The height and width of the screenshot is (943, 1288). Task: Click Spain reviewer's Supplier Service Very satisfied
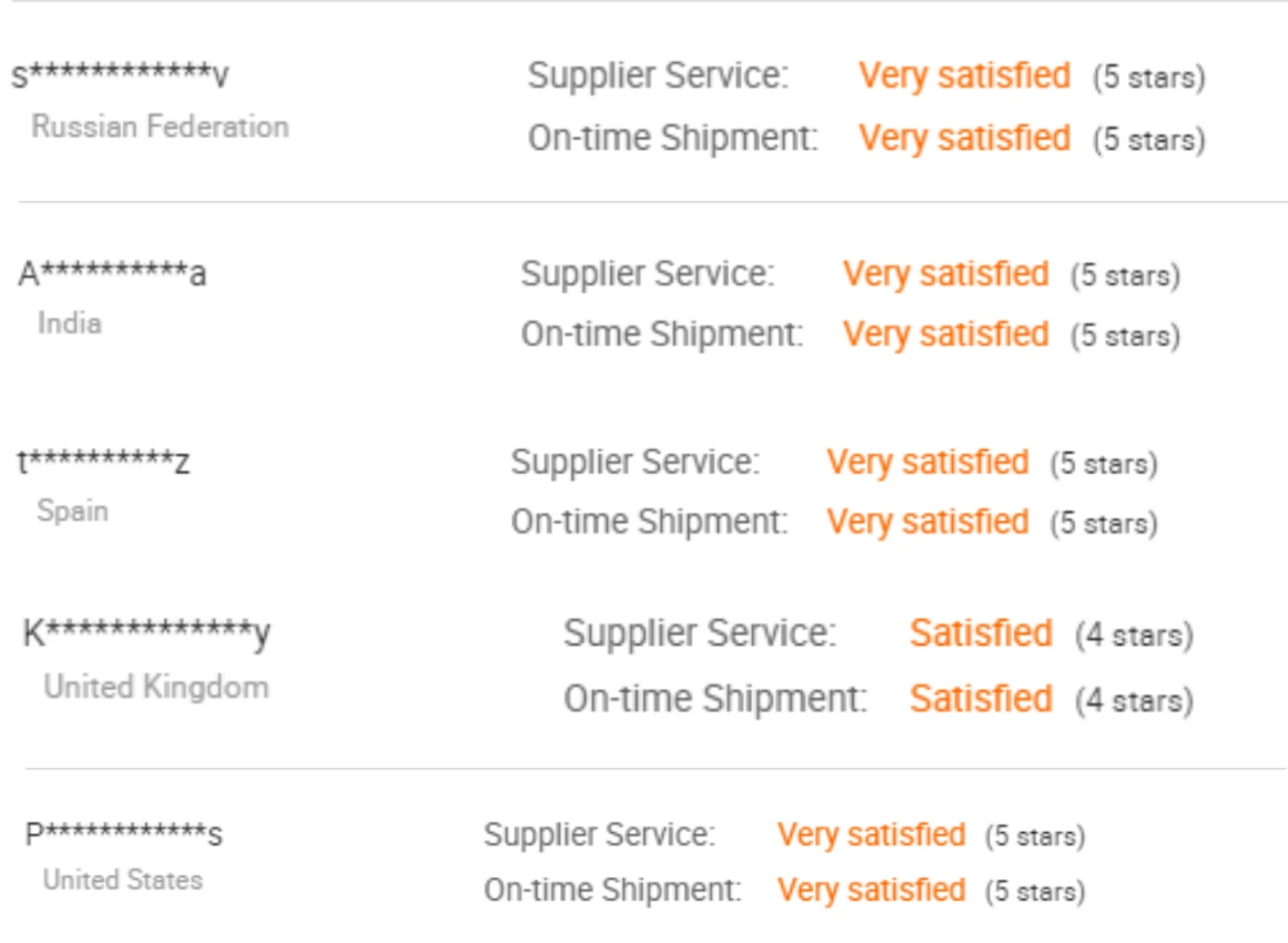click(927, 462)
